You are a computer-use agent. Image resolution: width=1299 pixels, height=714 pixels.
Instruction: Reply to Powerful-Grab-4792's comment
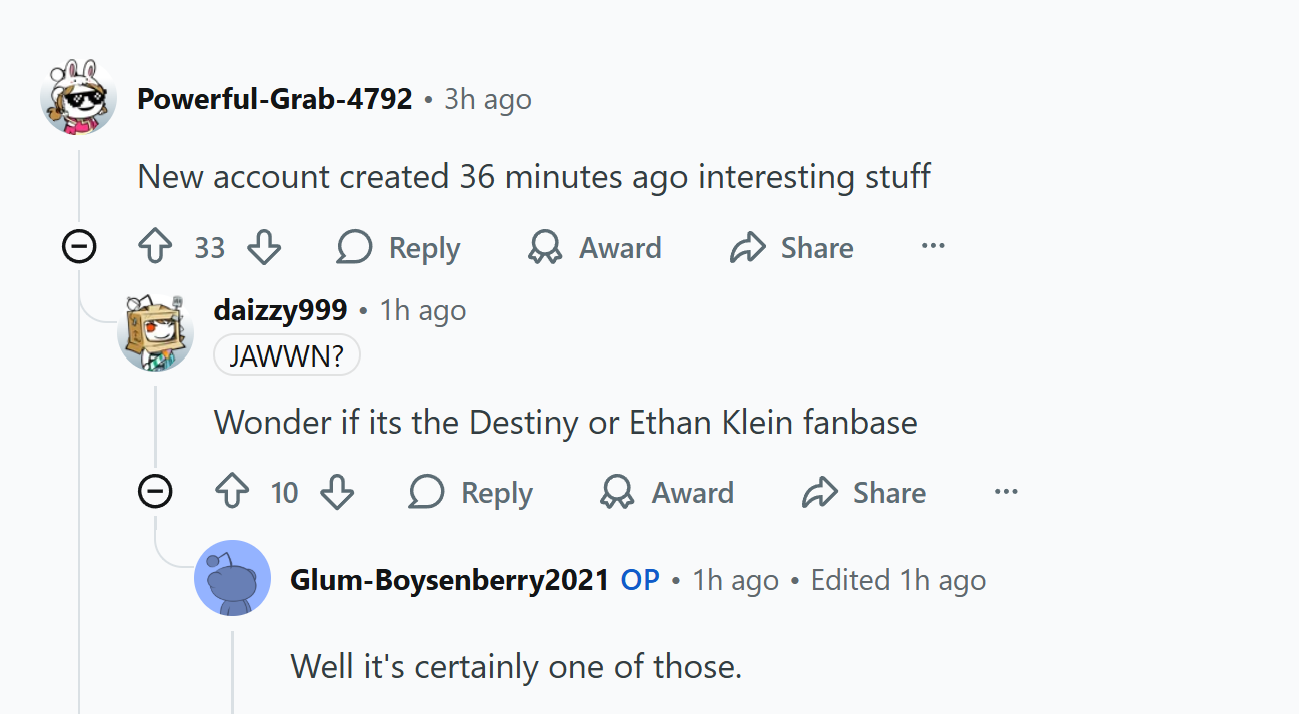tap(398, 248)
